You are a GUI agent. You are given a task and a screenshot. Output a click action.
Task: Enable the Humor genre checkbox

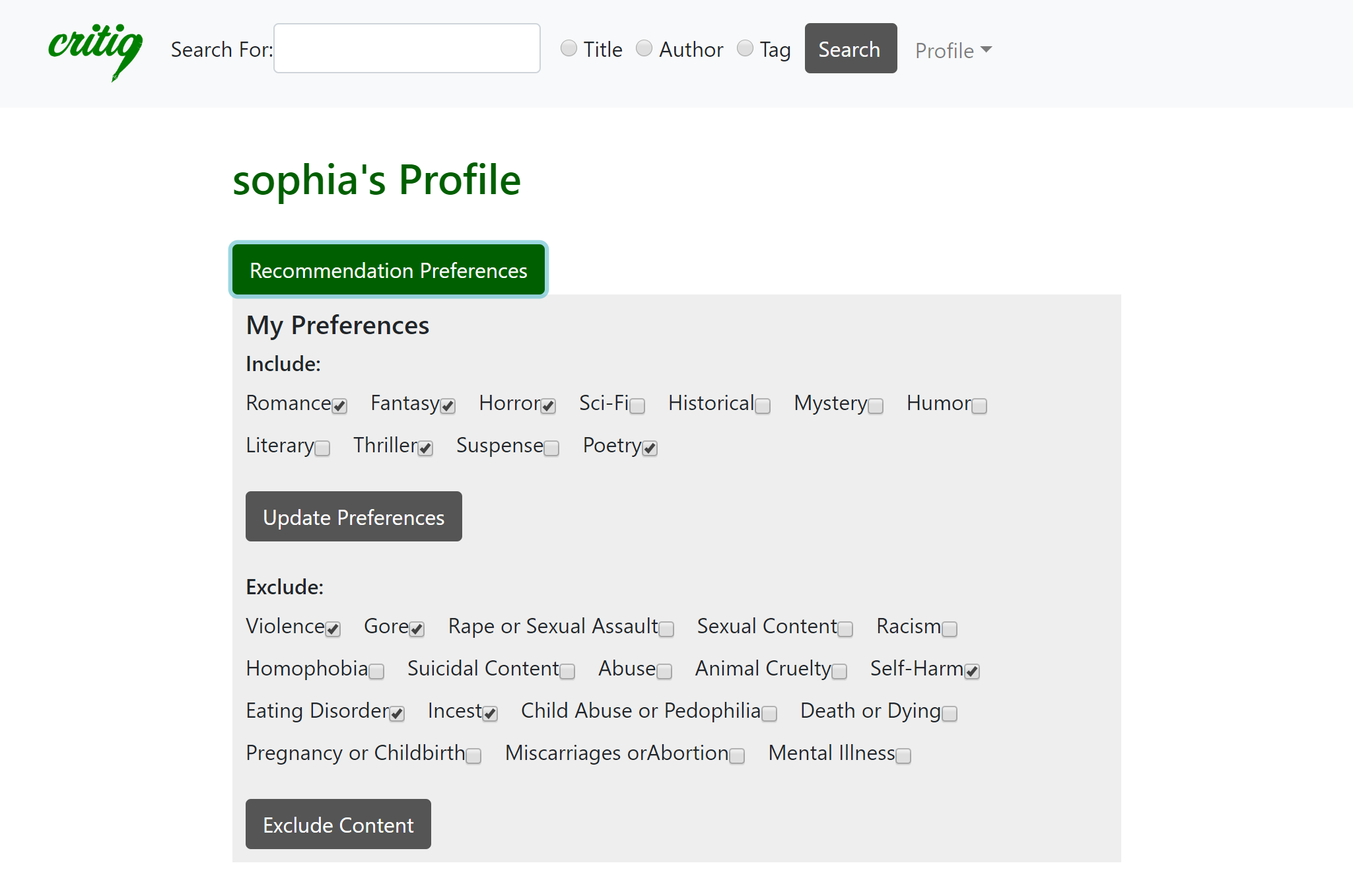(979, 406)
